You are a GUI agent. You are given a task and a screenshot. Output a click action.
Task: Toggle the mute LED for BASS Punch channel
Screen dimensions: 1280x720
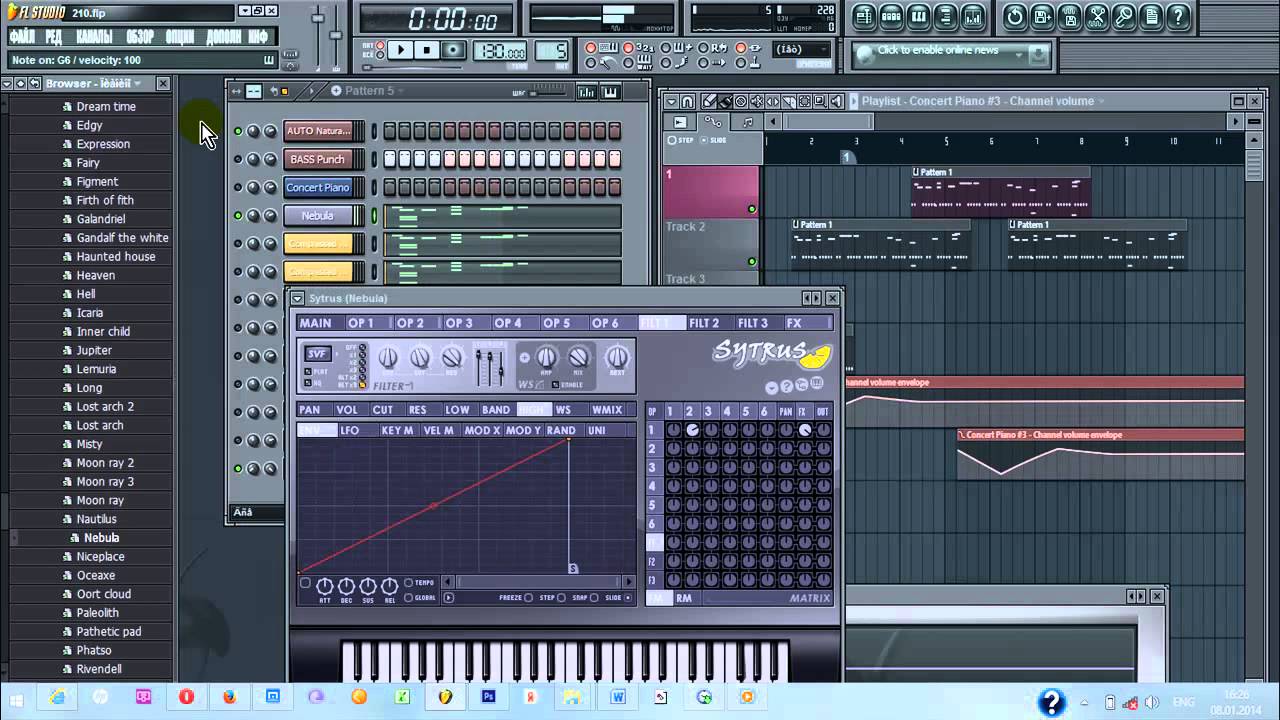238,159
